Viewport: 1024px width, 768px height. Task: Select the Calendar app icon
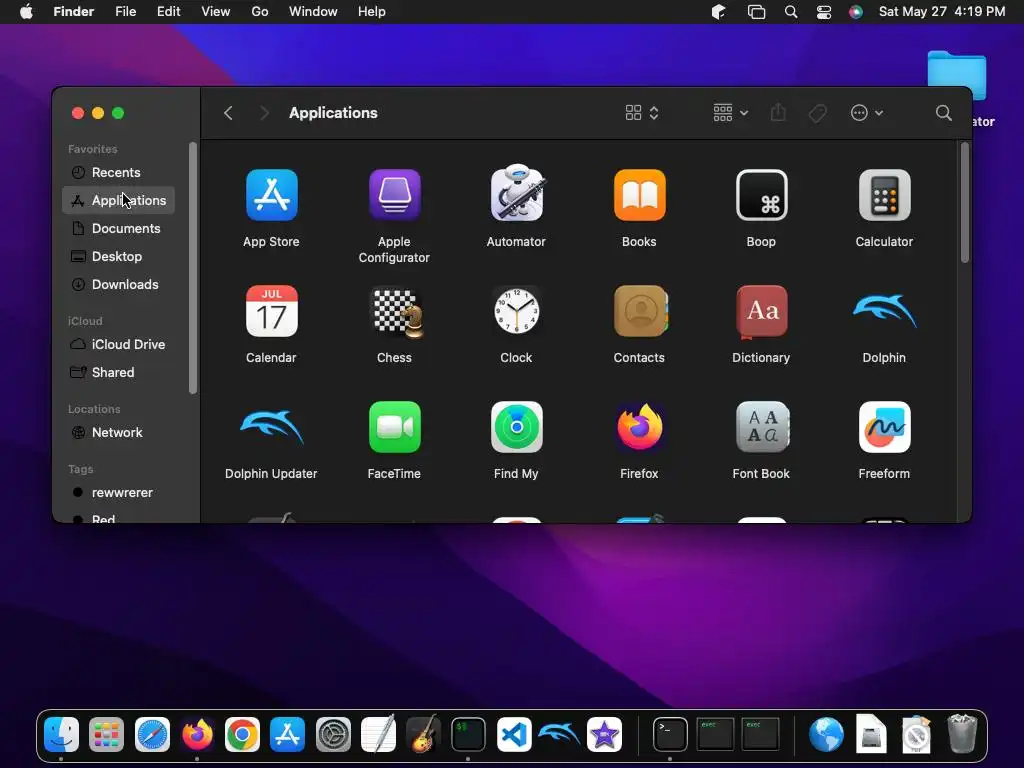[272, 311]
